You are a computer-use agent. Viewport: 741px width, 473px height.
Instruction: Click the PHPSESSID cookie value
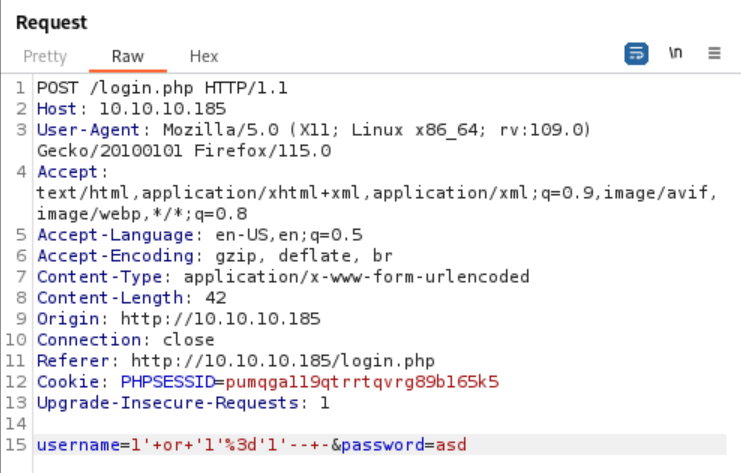[362, 381]
